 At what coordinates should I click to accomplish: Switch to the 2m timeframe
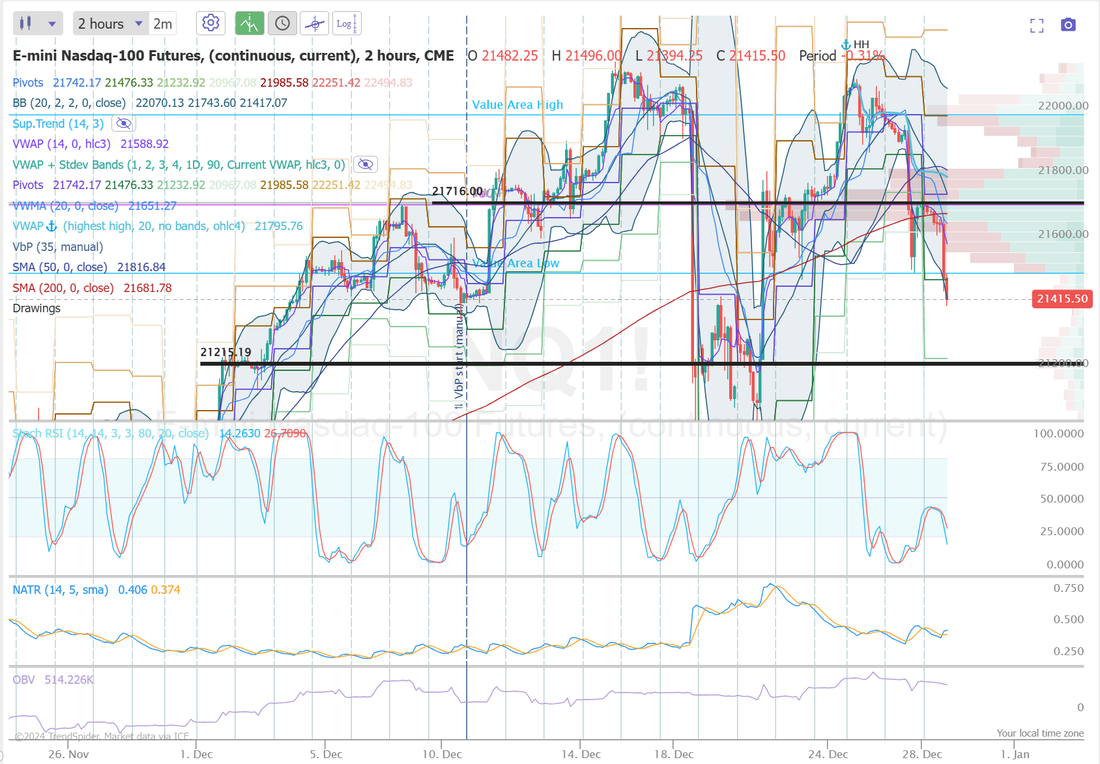coord(163,23)
